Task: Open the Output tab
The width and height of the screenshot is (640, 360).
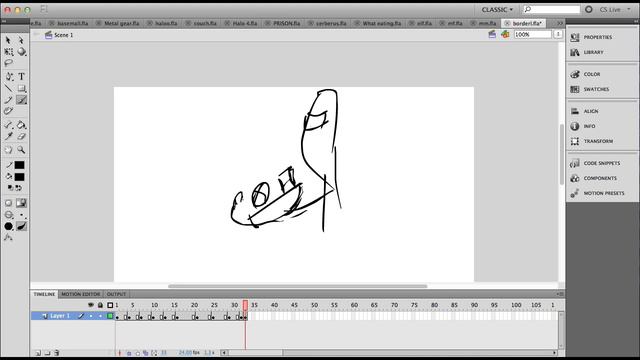Action: (116, 294)
